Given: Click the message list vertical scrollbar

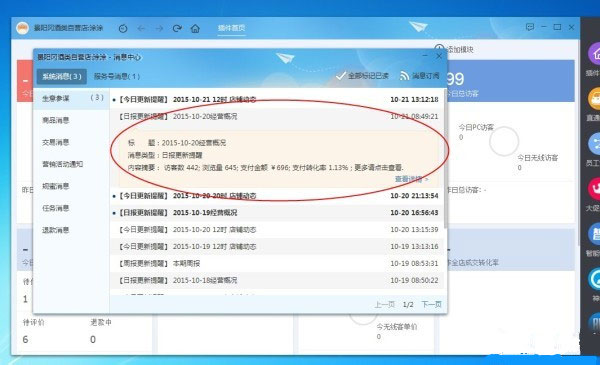Looking at the screenshot, I should (x=445, y=159).
